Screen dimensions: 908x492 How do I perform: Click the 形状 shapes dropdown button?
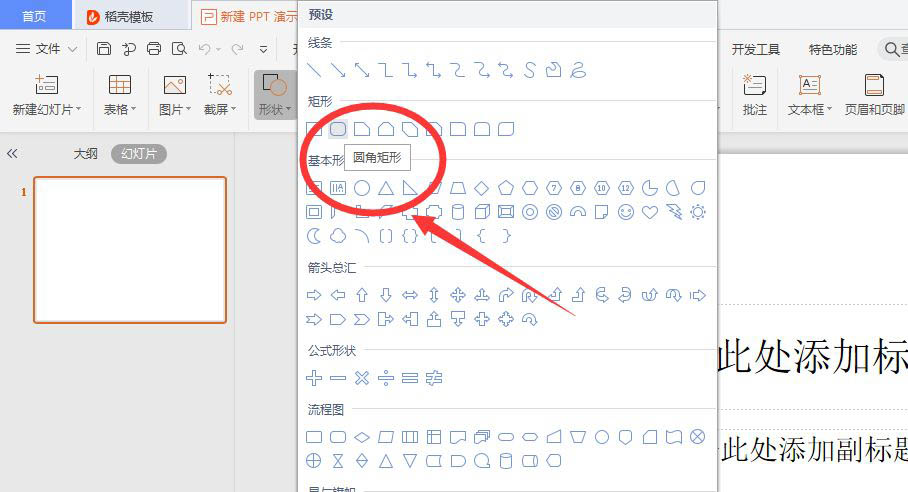275,94
